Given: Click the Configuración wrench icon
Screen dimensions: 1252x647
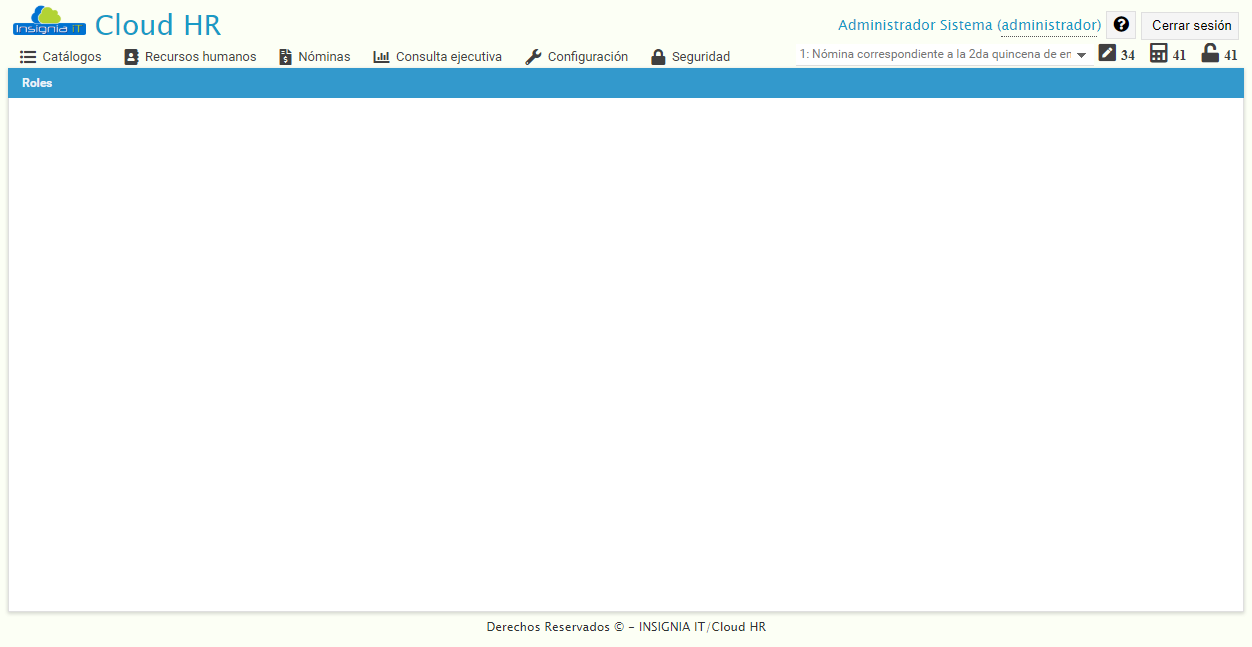Looking at the screenshot, I should click(531, 57).
